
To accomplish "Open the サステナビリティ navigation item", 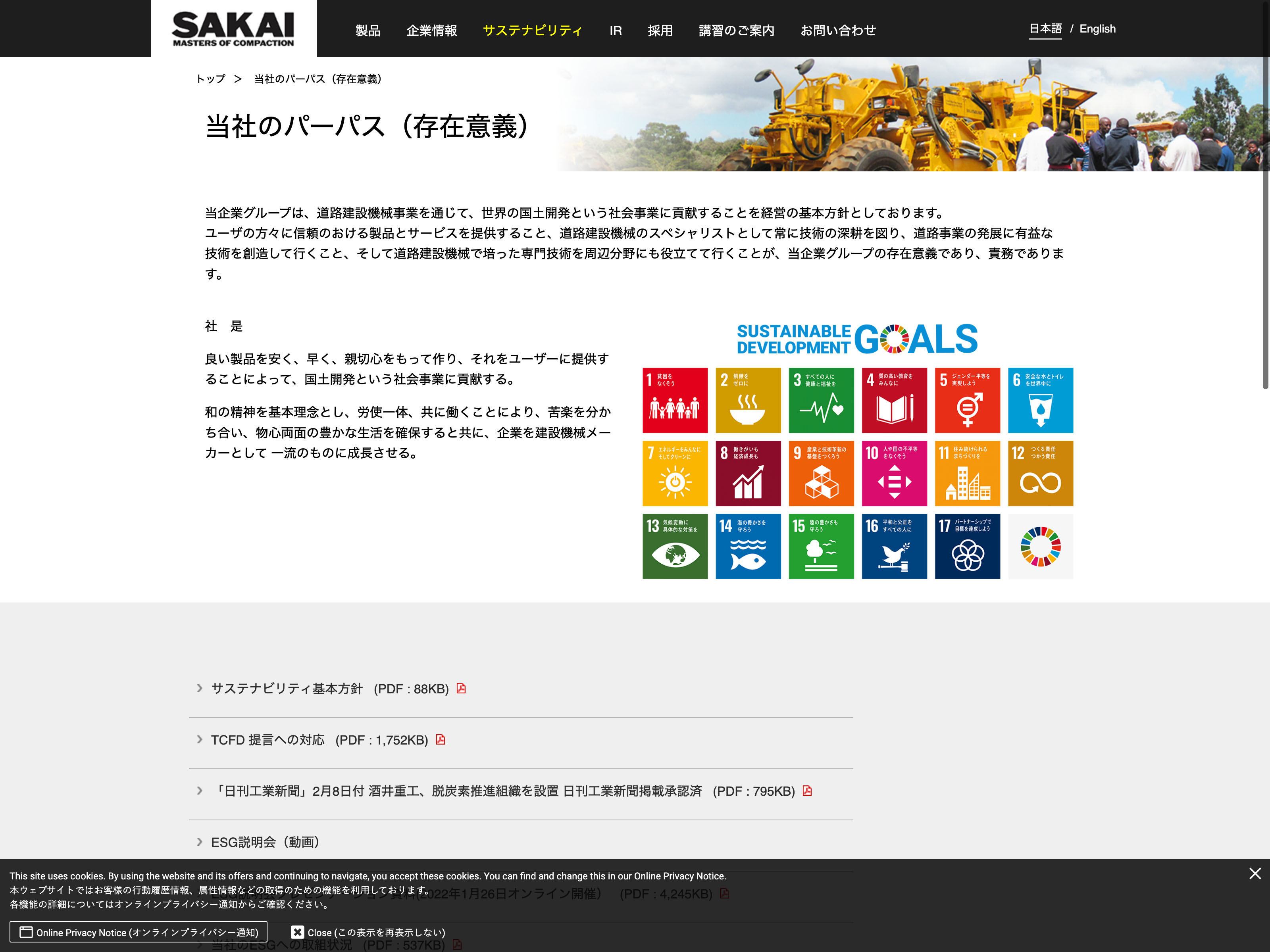I will 532,31.
